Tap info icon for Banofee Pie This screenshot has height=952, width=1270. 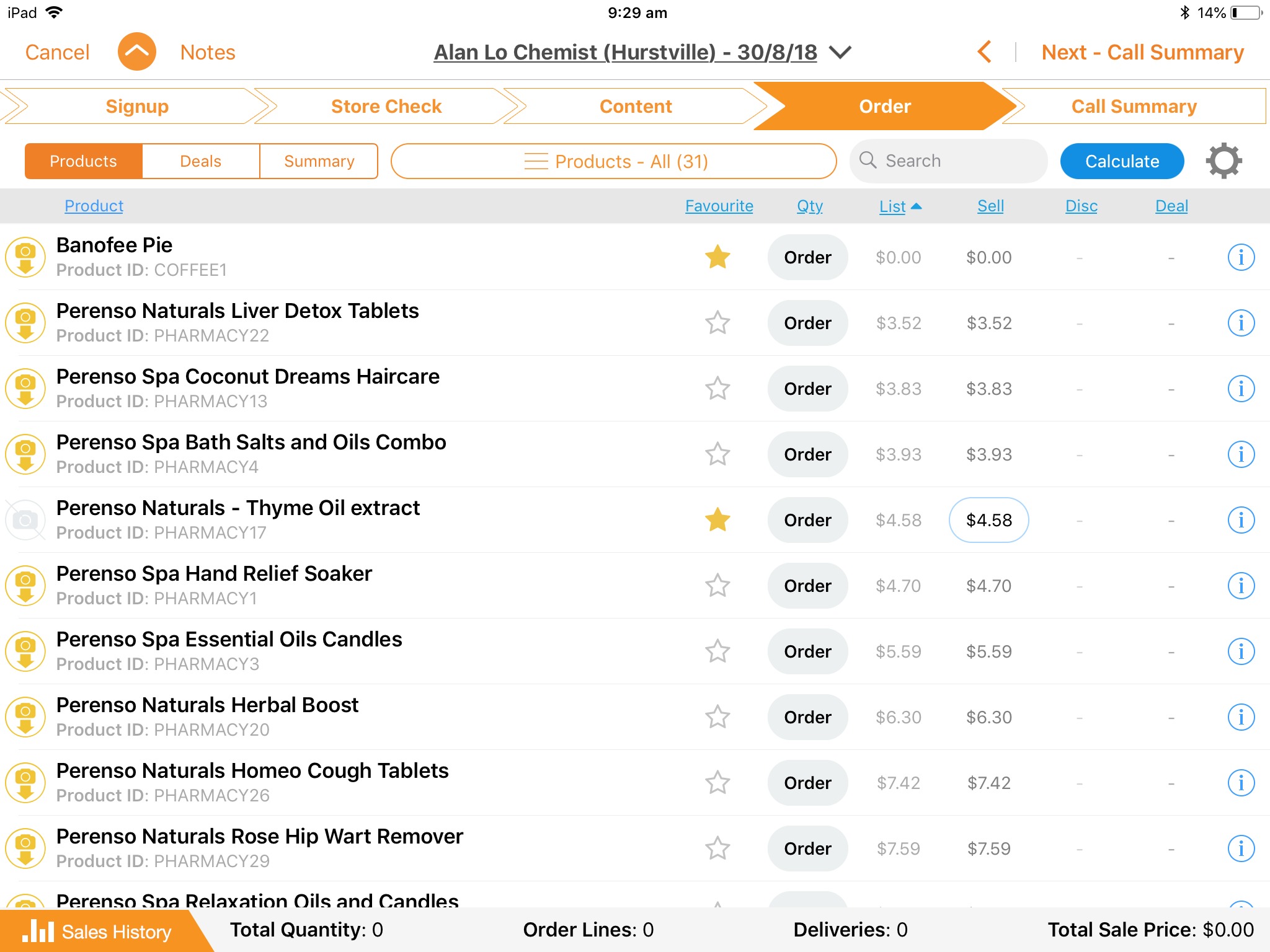click(1241, 257)
